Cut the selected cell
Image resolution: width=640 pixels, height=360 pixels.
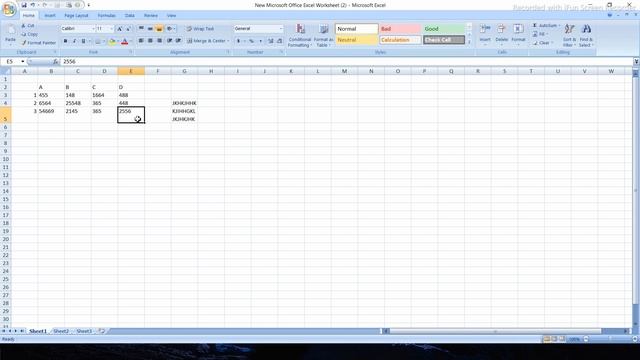[x=28, y=26]
